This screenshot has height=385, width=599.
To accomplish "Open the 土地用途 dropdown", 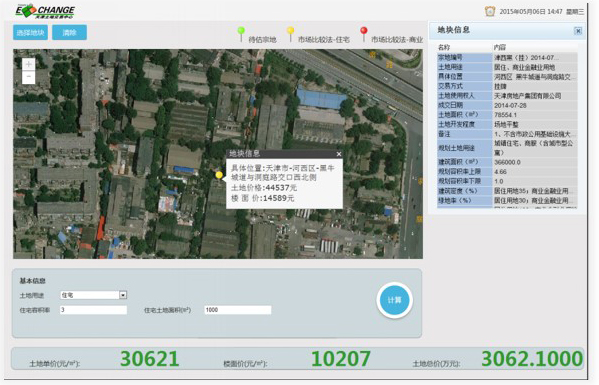I will click(x=123, y=295).
